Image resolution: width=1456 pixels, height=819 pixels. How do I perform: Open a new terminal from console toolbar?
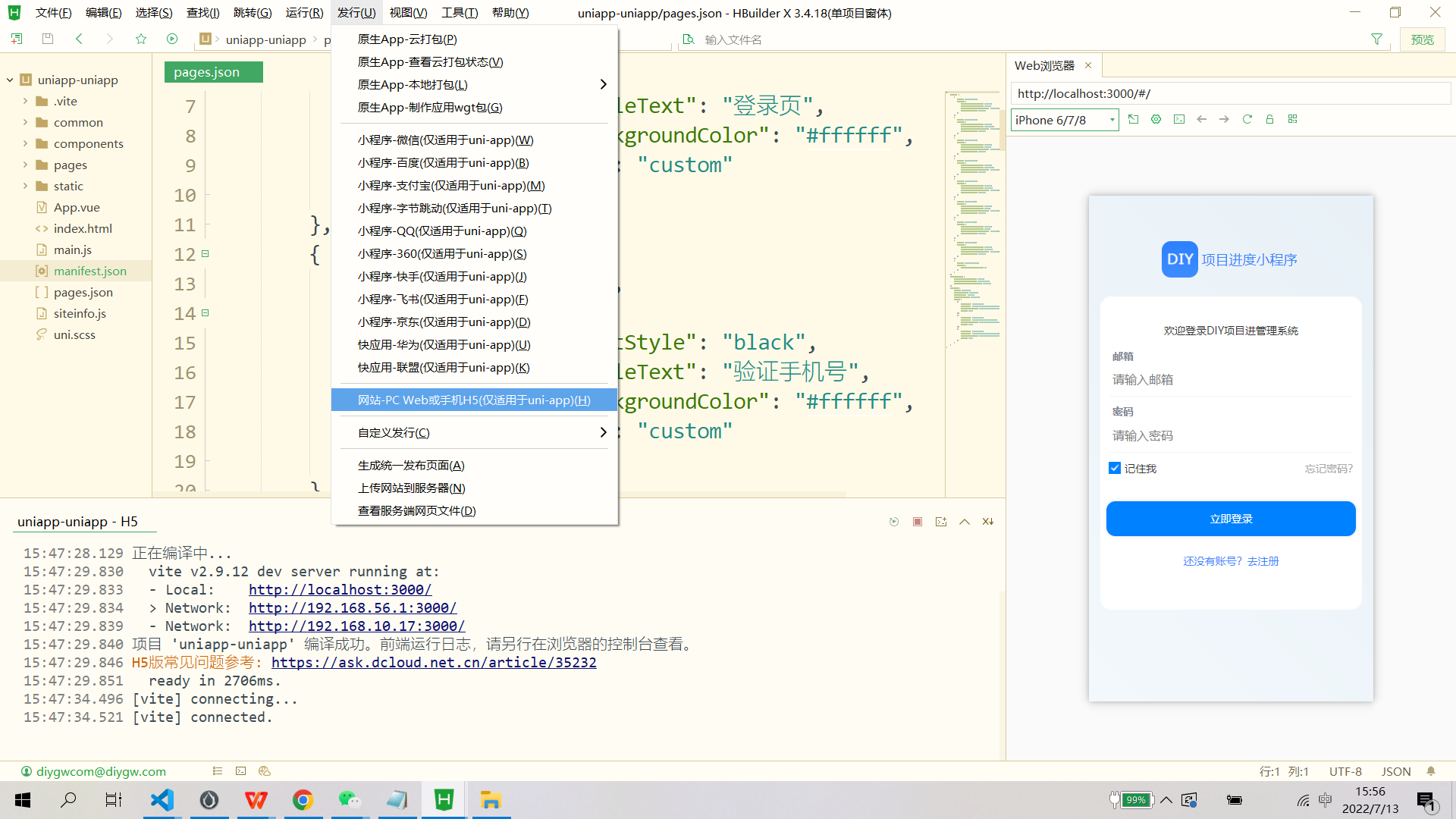941,522
